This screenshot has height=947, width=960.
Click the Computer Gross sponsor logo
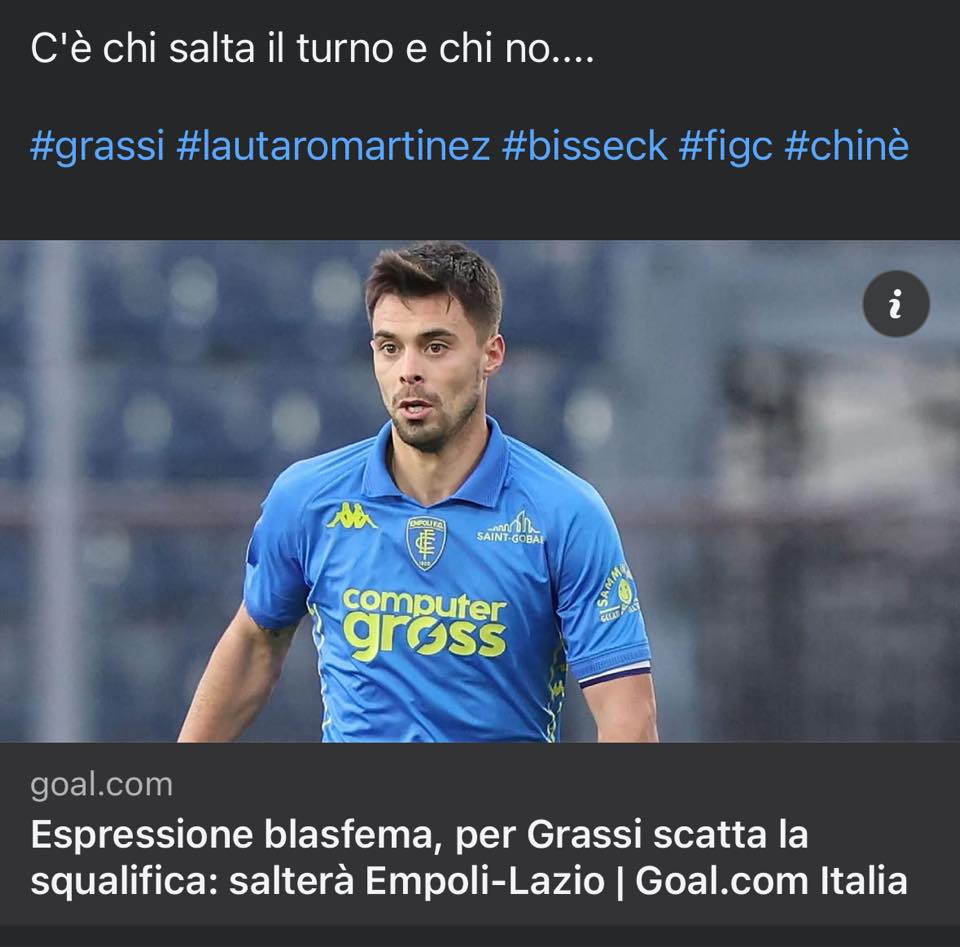coord(424,624)
